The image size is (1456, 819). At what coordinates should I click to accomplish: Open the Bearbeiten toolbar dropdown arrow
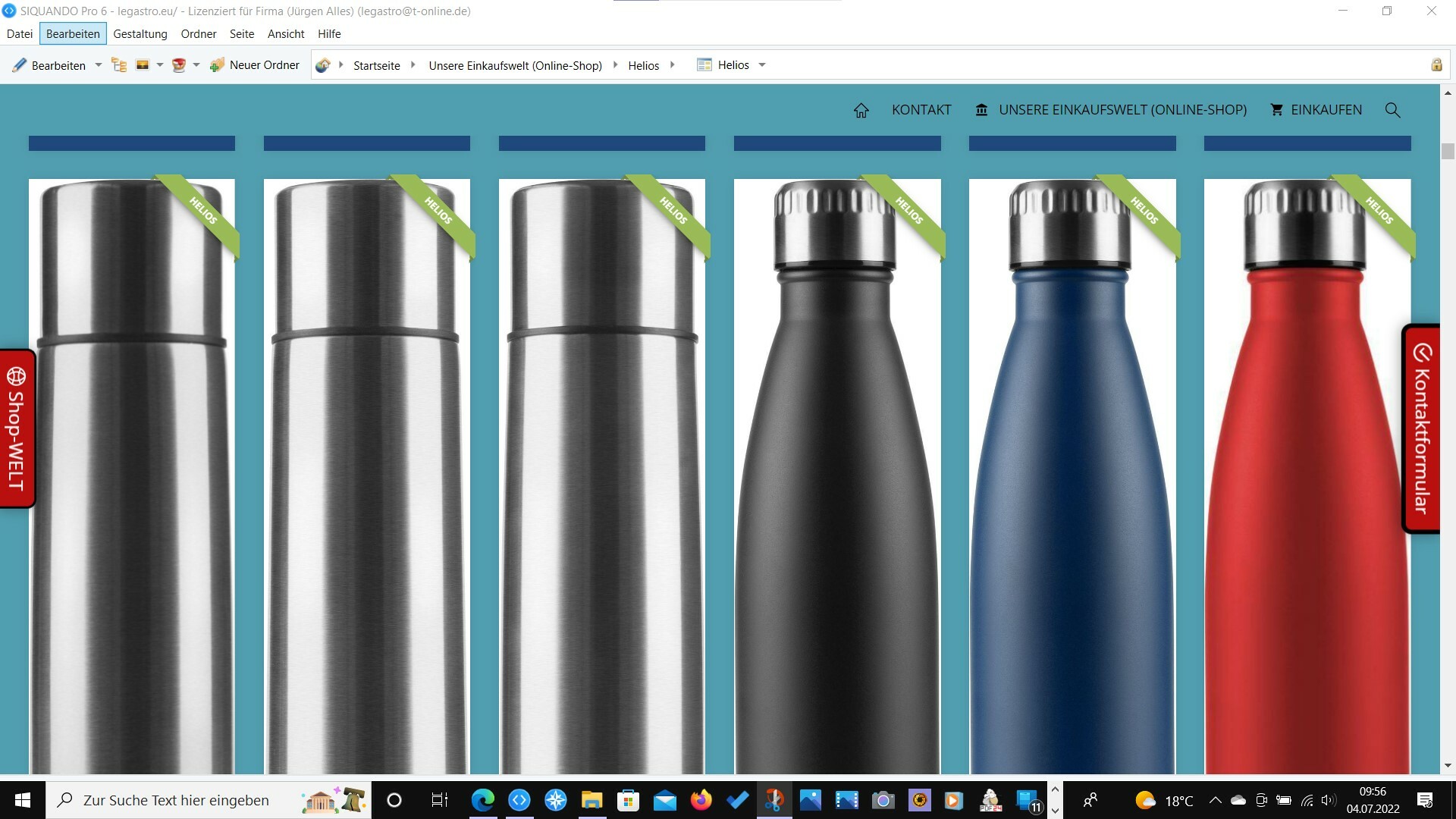pyautogui.click(x=98, y=65)
